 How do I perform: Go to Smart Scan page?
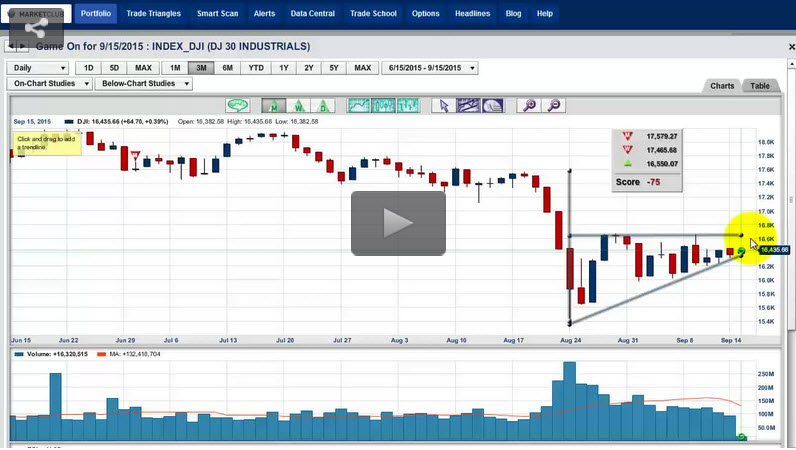click(217, 14)
